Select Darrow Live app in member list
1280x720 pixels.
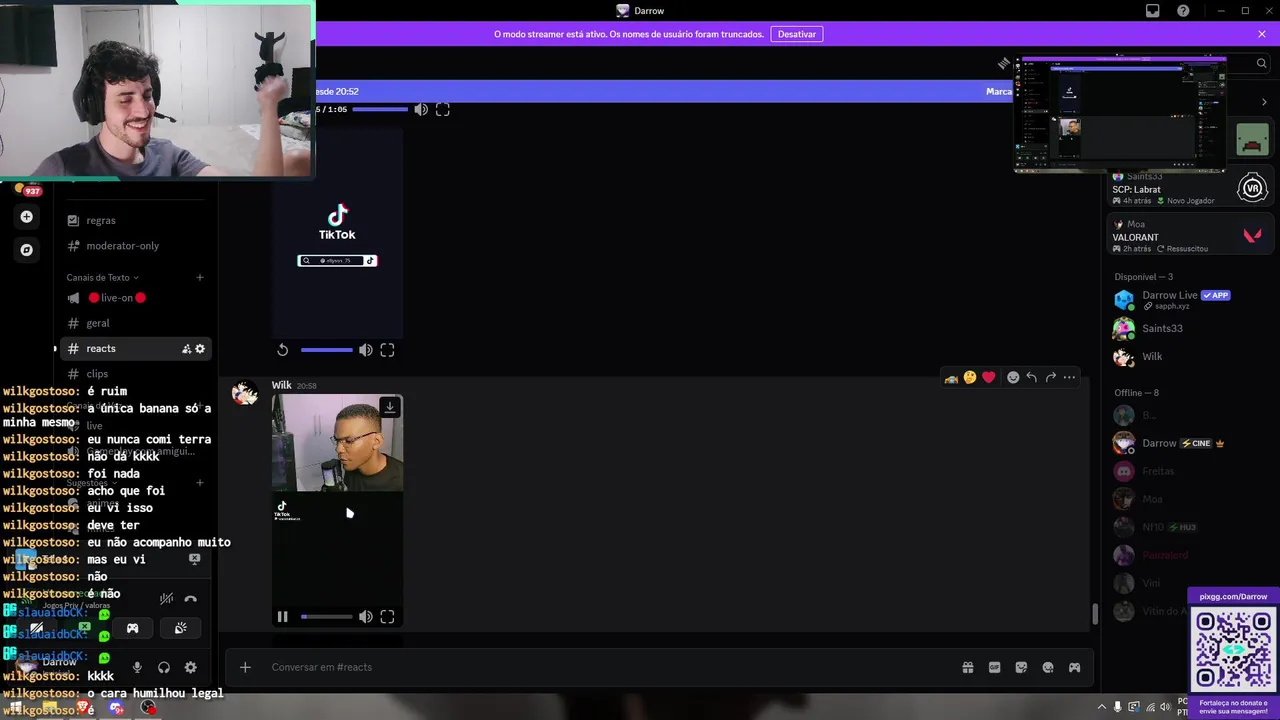(x=1186, y=300)
